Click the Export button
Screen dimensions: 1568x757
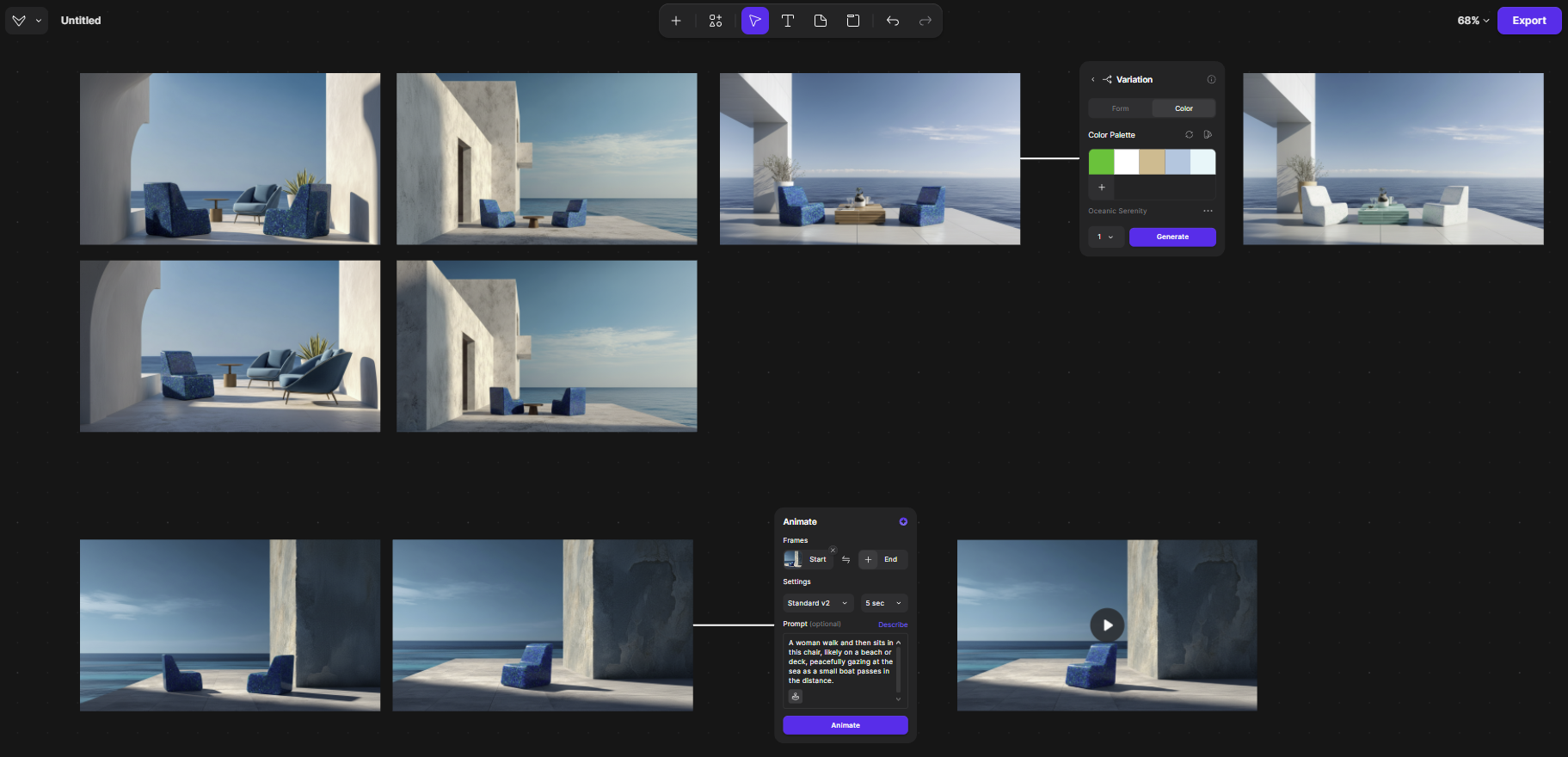point(1529,21)
